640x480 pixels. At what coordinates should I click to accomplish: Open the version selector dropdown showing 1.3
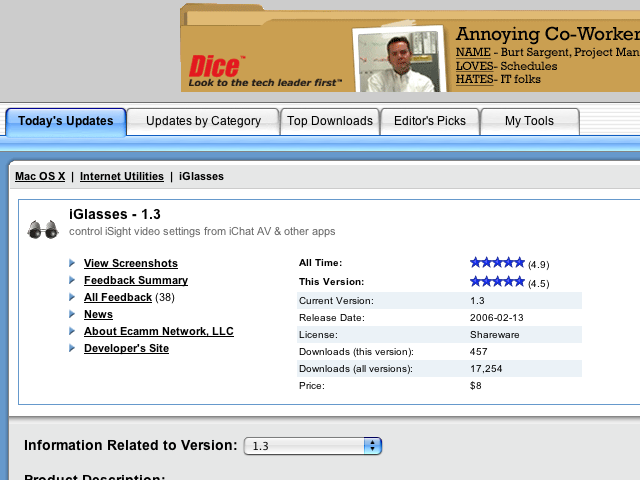(x=313, y=446)
